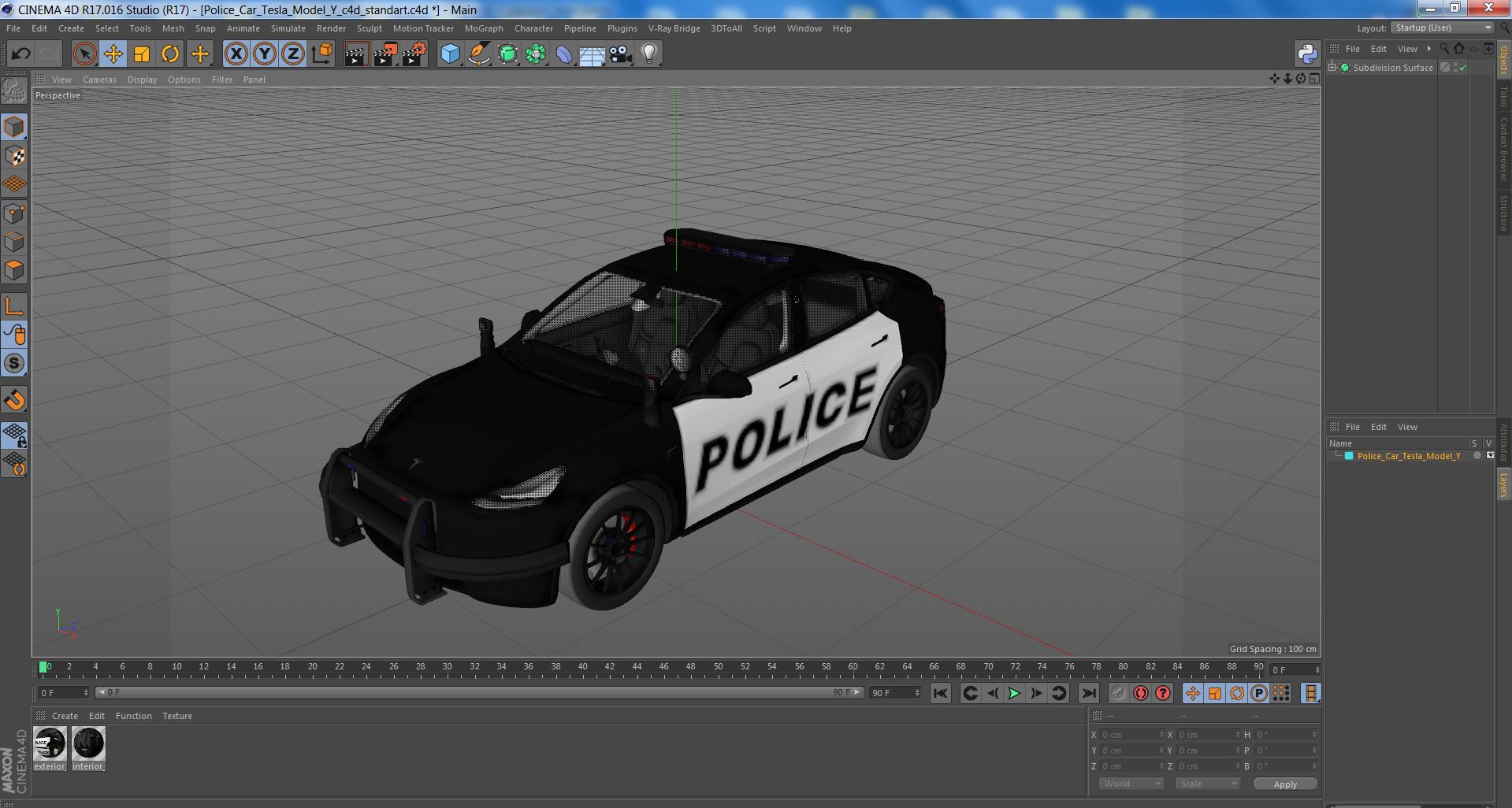Add a Floor environment object icon
The height and width of the screenshot is (808, 1512).
(593, 54)
